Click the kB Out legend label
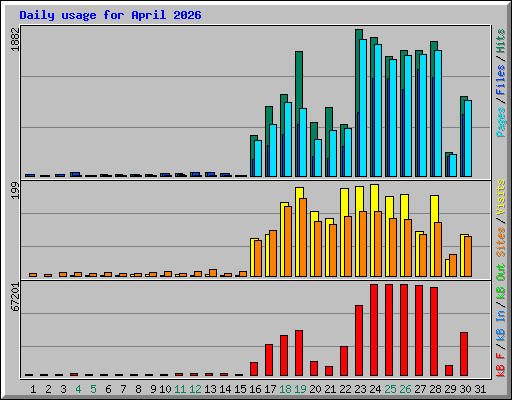Screen dimensions: 512x400 coord(501,282)
